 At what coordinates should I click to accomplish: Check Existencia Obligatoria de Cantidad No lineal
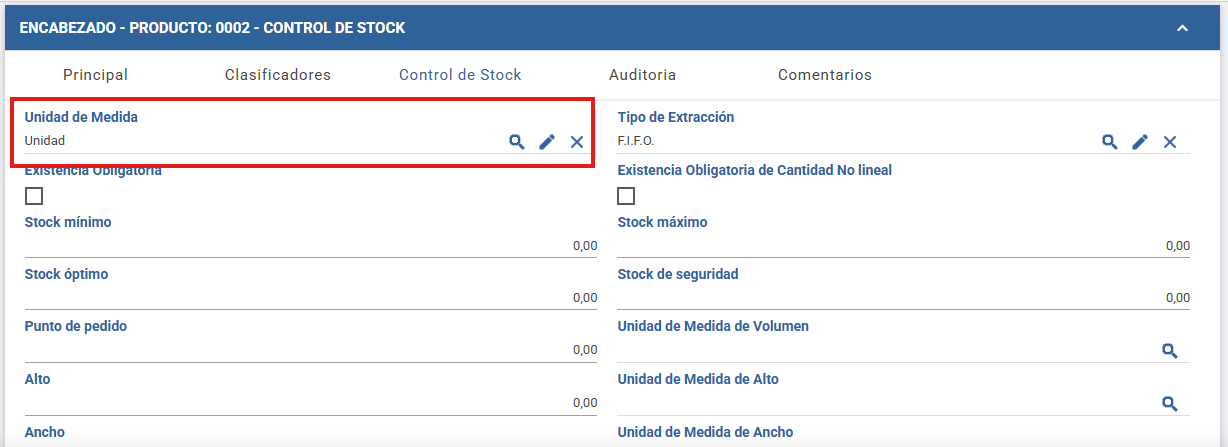click(x=626, y=196)
